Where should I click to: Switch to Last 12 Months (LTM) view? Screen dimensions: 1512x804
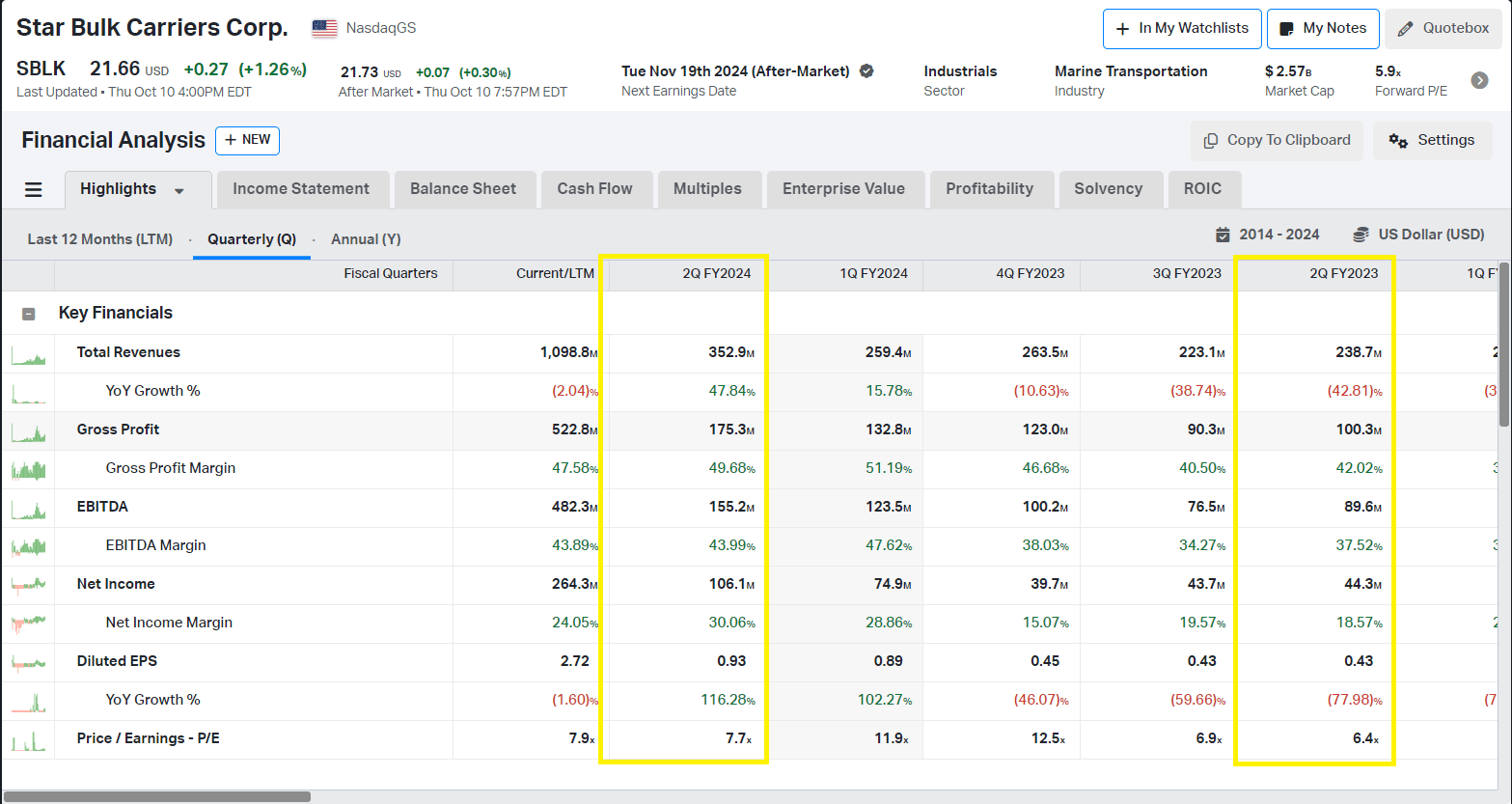(x=99, y=239)
